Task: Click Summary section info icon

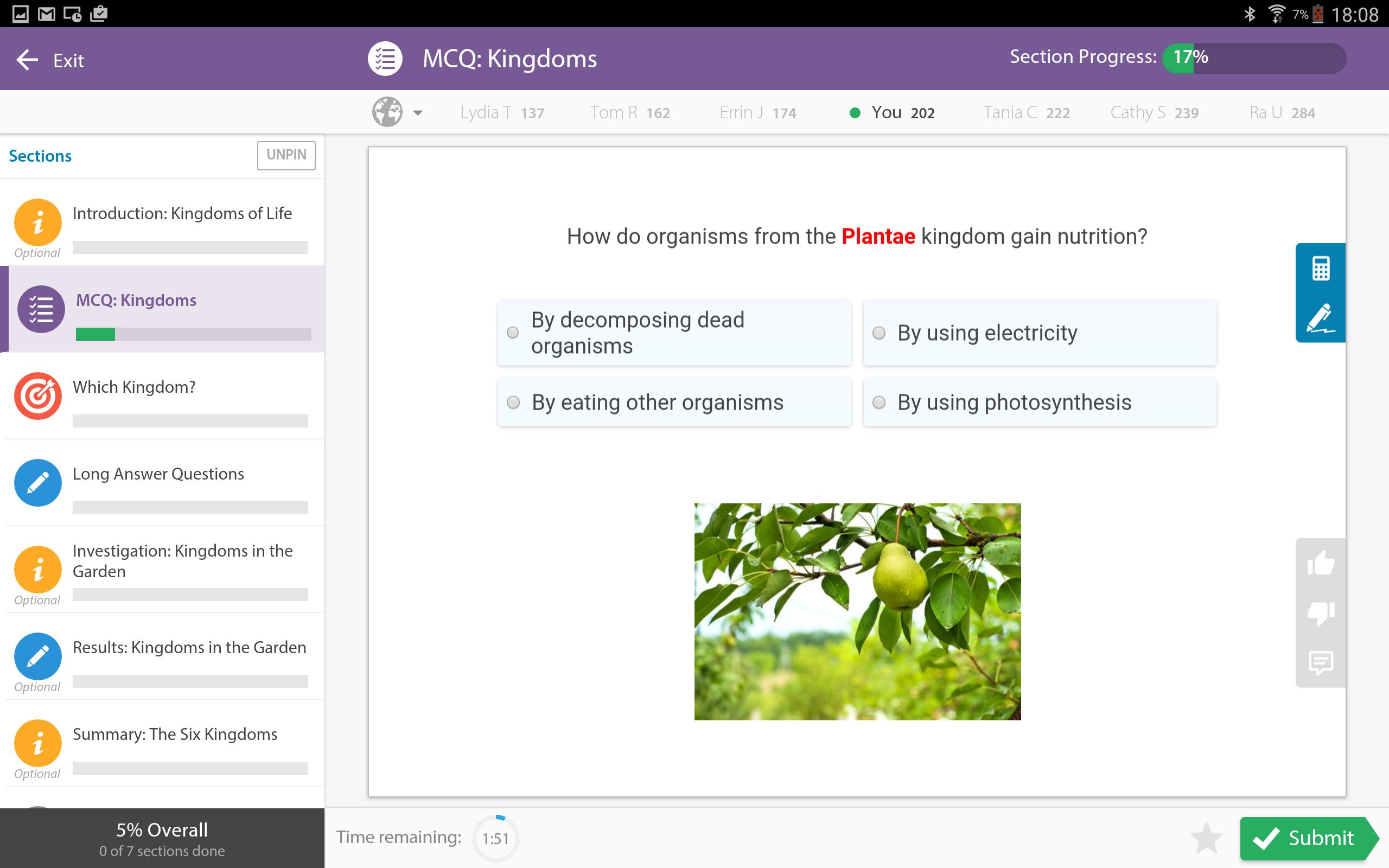Action: [x=38, y=743]
